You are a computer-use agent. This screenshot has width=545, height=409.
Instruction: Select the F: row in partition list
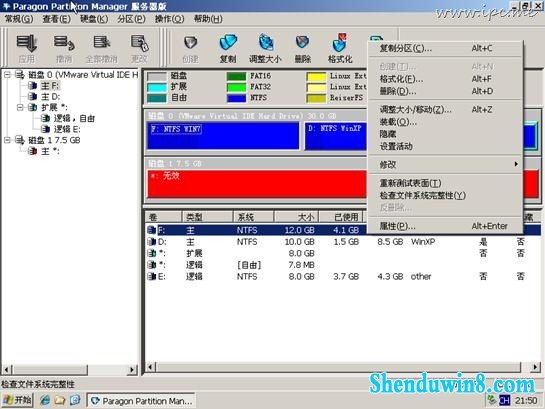point(256,230)
